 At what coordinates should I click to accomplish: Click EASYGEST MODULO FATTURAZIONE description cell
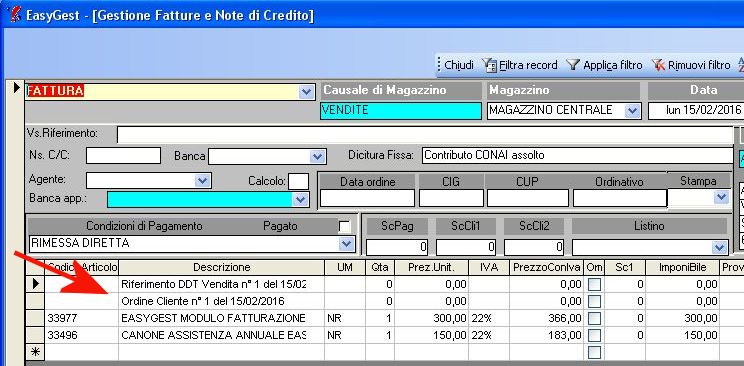tap(222, 319)
